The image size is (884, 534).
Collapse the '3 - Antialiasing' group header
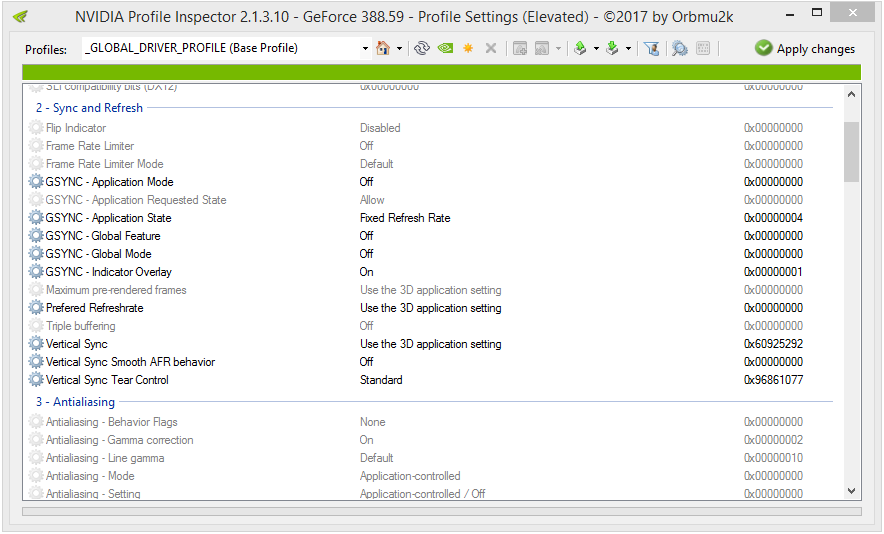click(x=76, y=402)
